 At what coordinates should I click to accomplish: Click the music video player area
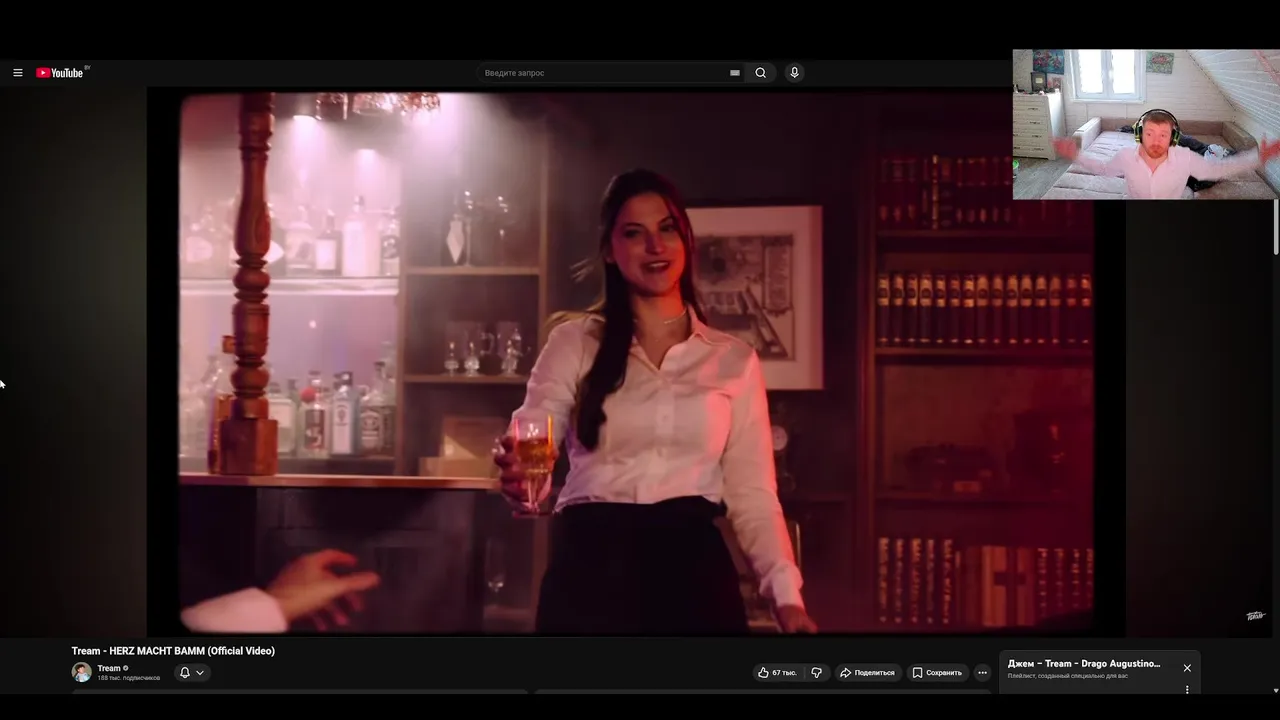637,362
